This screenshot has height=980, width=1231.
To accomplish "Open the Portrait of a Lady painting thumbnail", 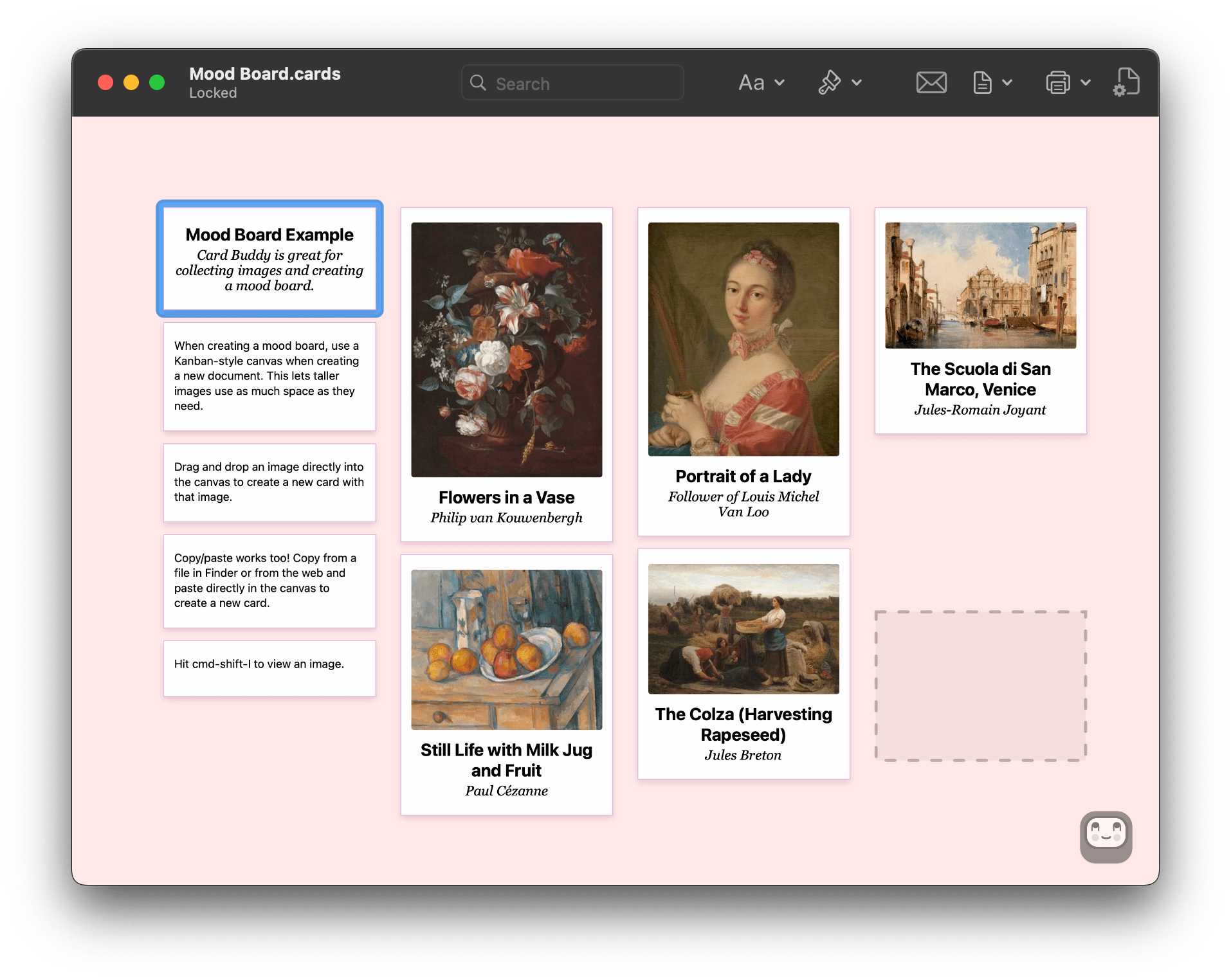I will coord(743,340).
